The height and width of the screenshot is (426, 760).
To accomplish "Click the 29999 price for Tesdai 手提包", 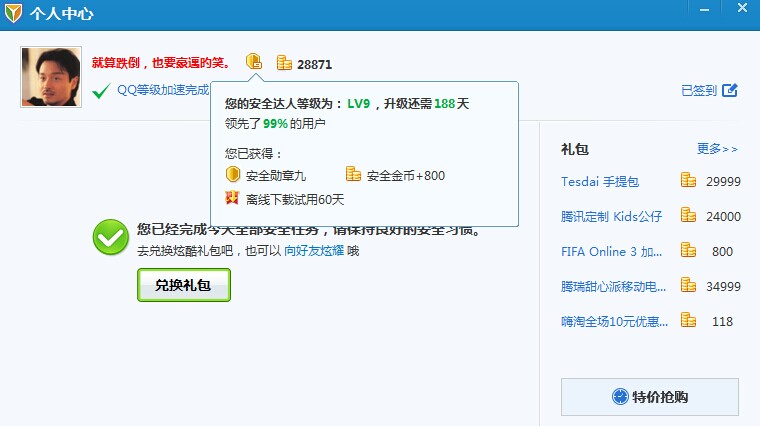I will click(723, 182).
